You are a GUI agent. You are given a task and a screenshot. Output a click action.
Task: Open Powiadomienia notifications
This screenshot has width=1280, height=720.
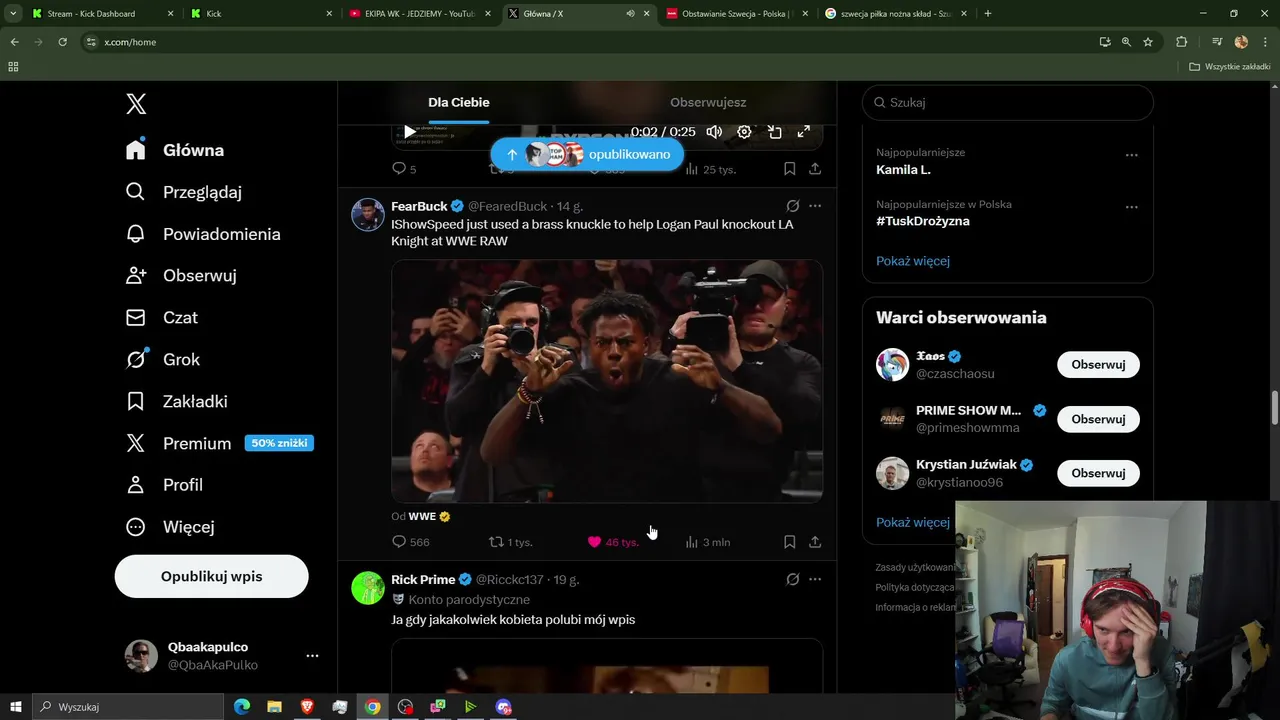(203, 234)
